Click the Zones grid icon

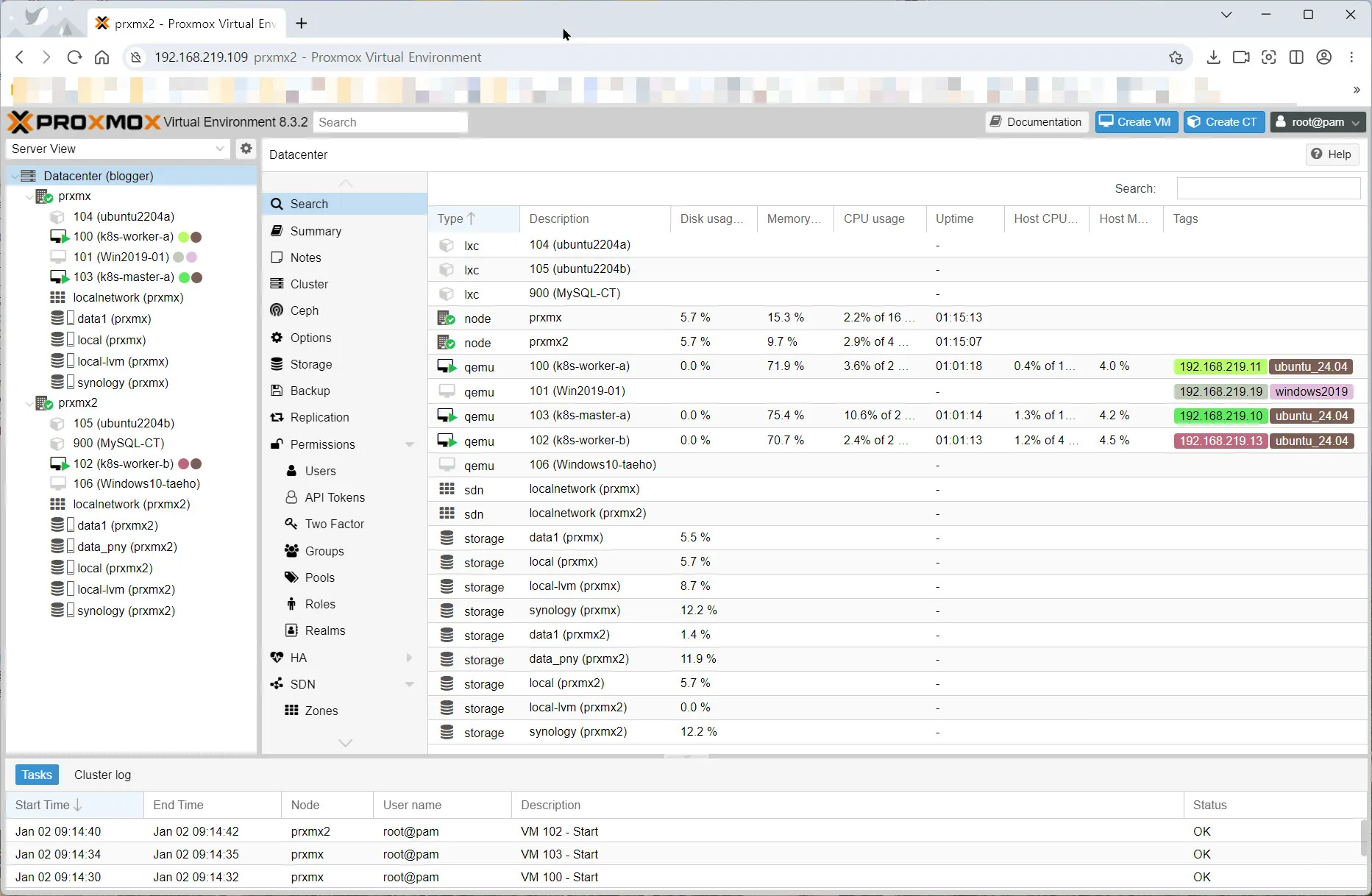pos(291,711)
